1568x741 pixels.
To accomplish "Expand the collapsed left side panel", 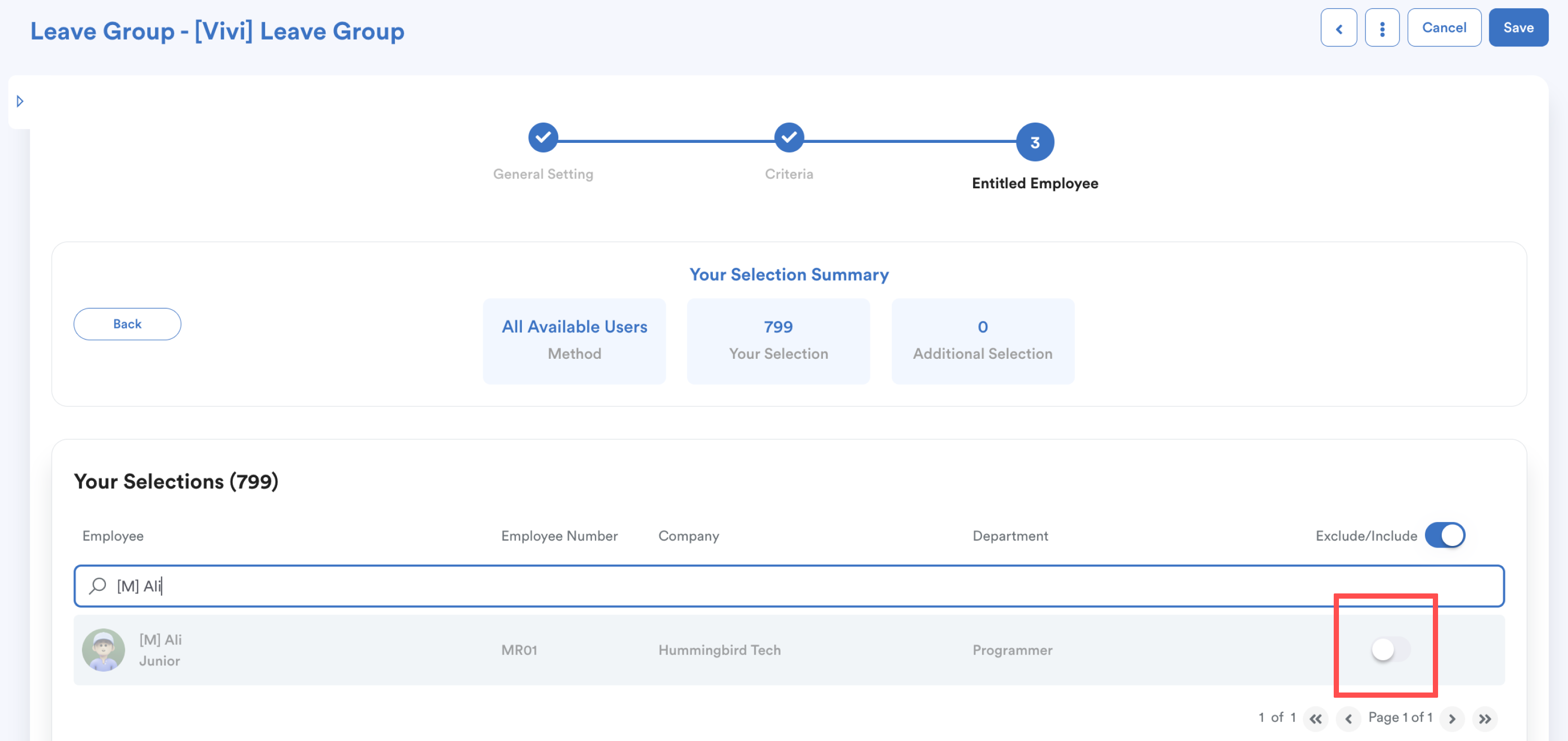I will coord(19,101).
